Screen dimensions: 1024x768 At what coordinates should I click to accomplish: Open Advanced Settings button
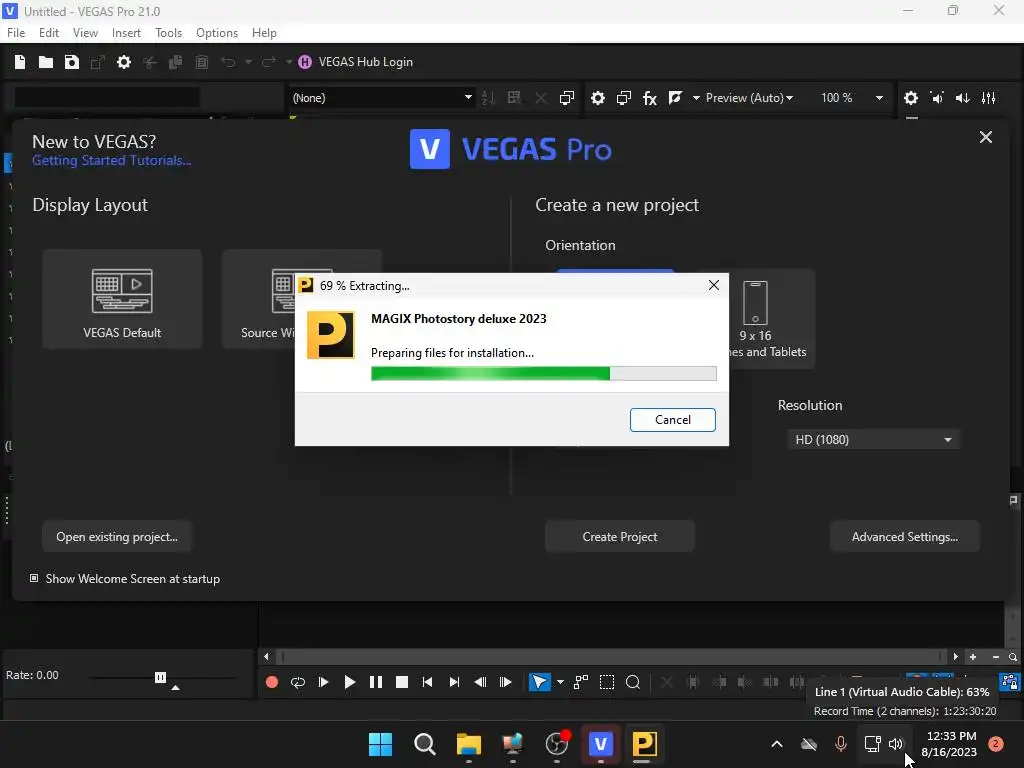click(x=904, y=537)
